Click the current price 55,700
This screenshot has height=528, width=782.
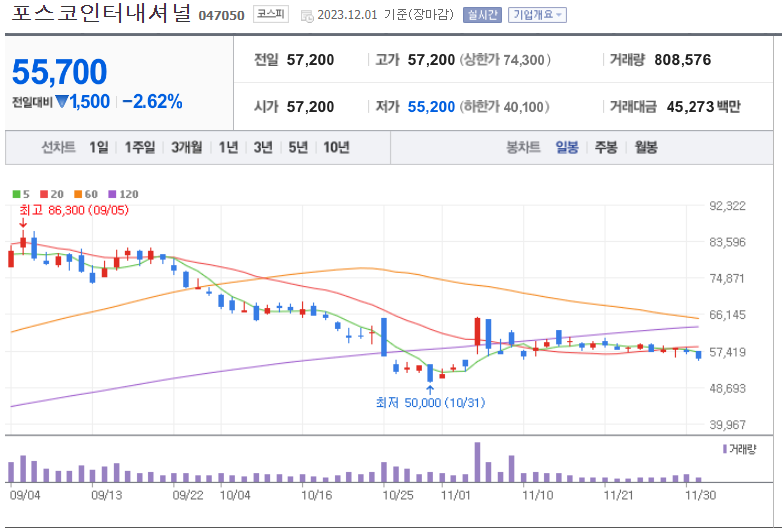tap(59, 72)
